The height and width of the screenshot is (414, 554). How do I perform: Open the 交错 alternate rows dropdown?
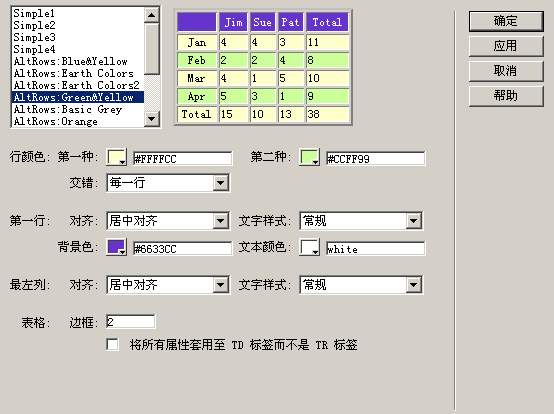168,183
